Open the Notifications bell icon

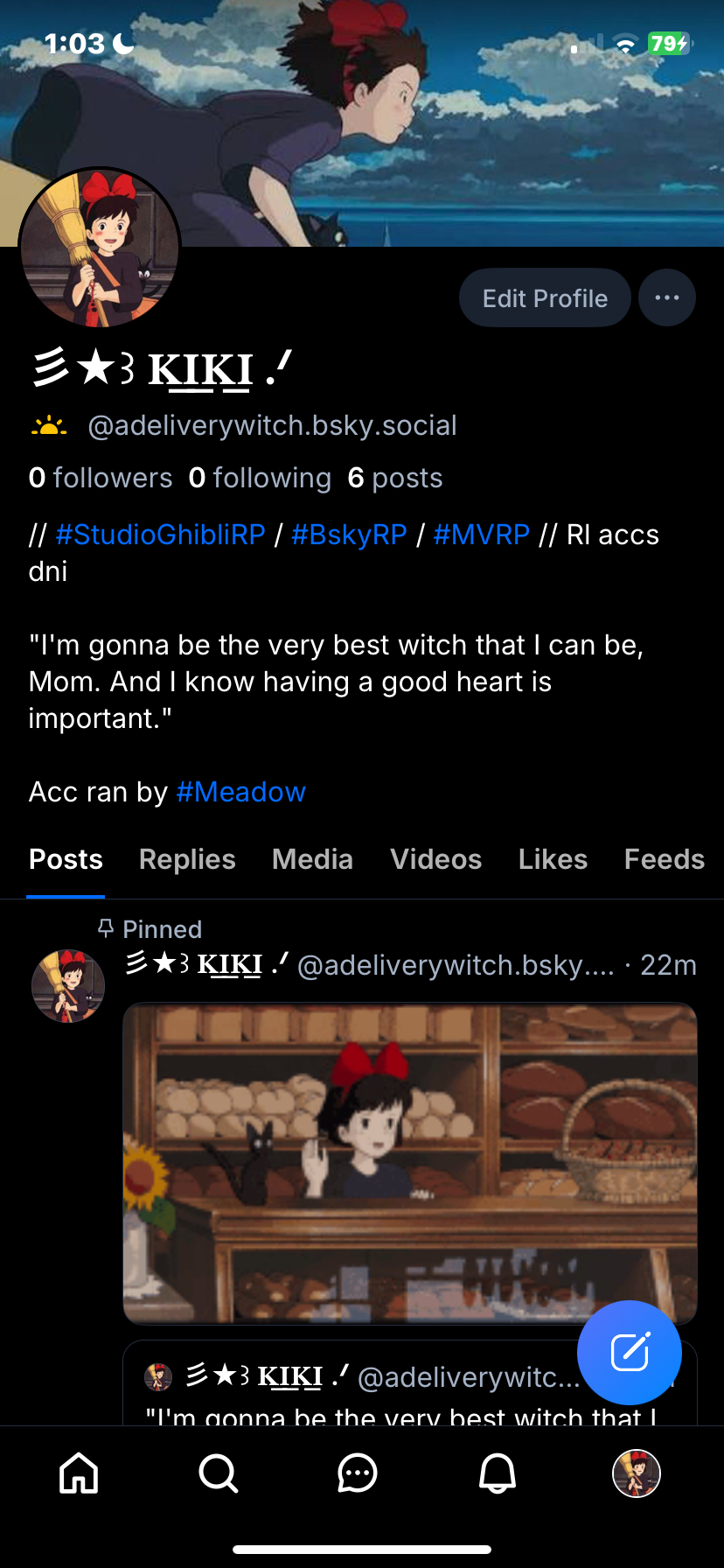pyautogui.click(x=498, y=1473)
